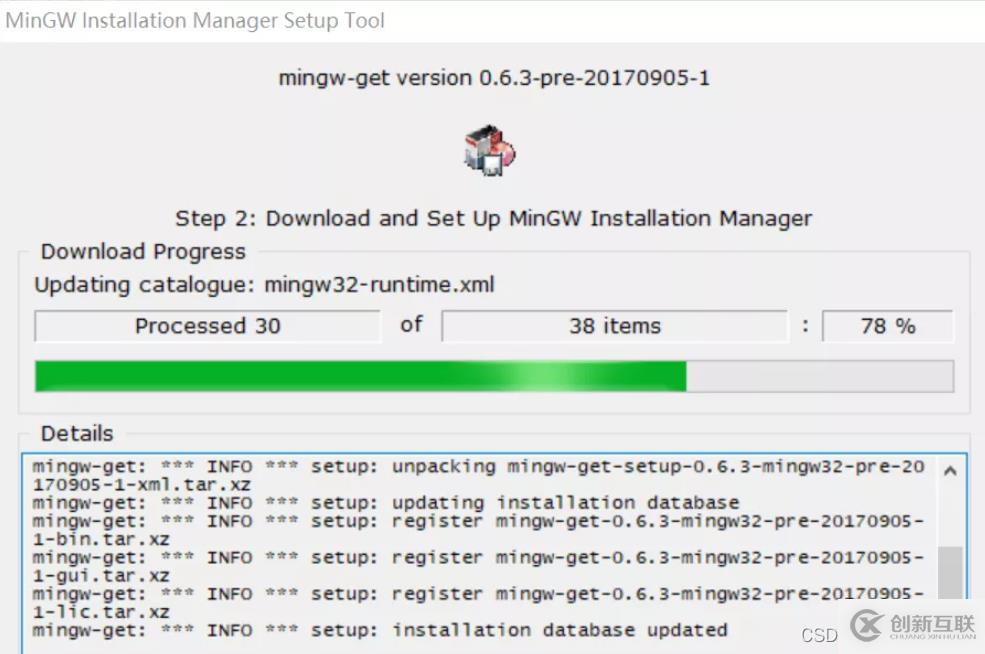Click the unfilled gray part of progress bar
This screenshot has height=654, width=985.
[820, 376]
